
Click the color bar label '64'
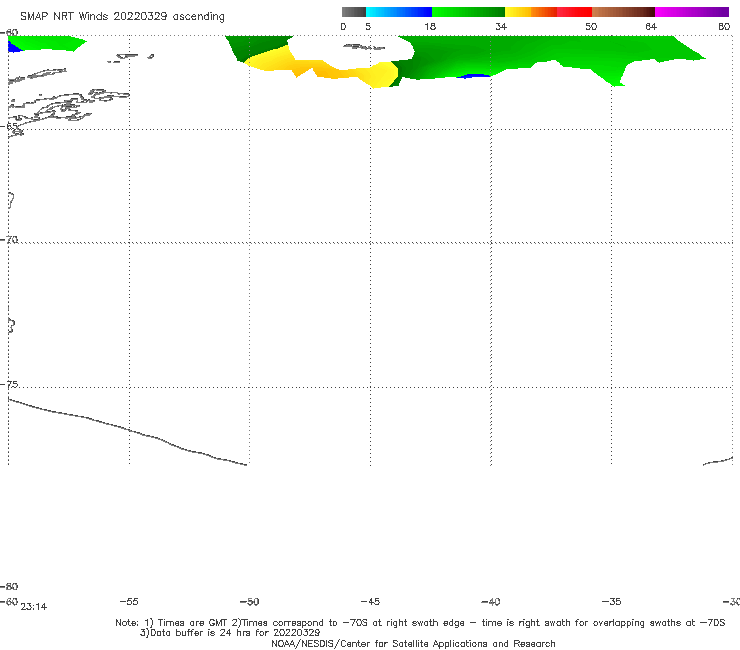coord(651,26)
